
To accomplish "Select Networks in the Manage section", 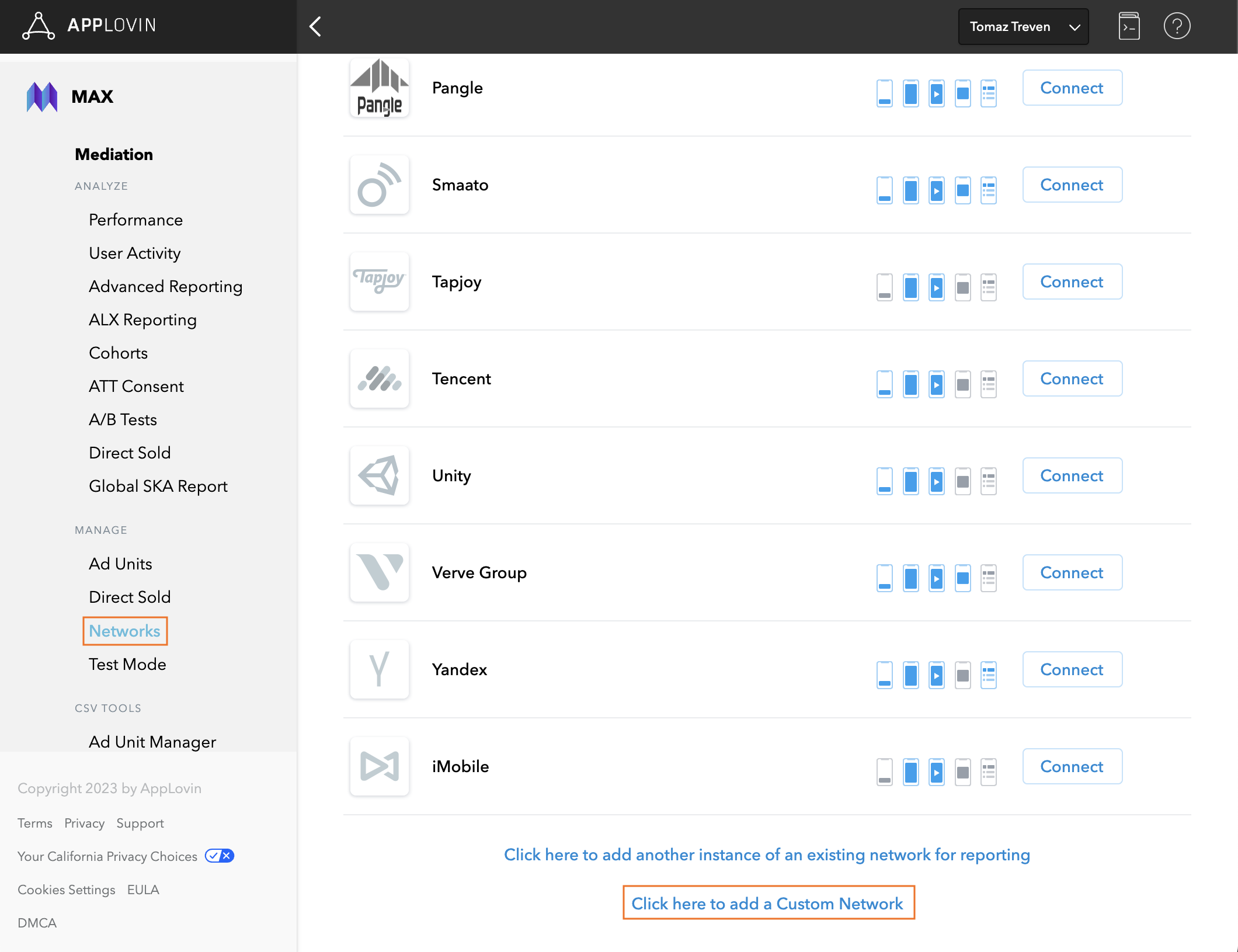I will 124,631.
